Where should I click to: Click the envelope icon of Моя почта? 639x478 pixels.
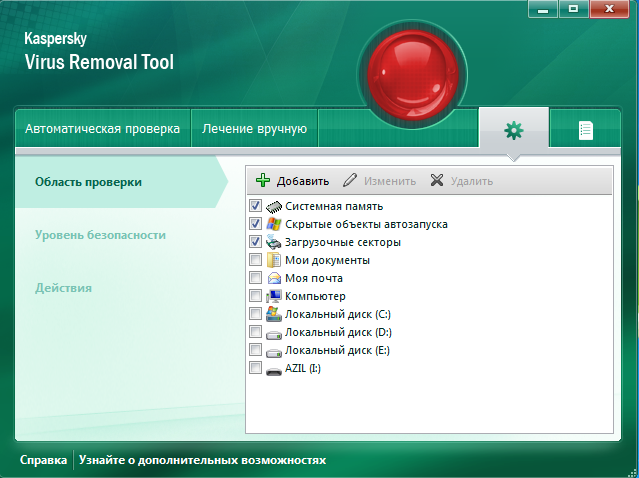[x=274, y=278]
